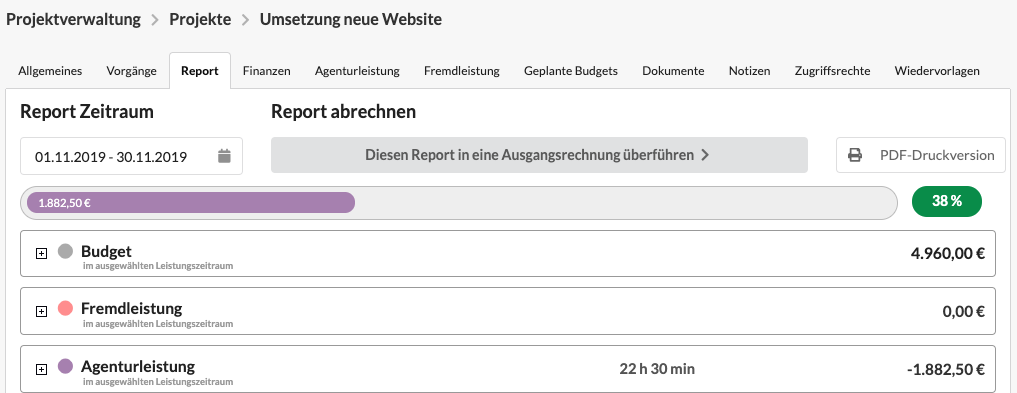The image size is (1017, 393).
Task: Open the PDF-Druckversion button
Action: click(920, 155)
